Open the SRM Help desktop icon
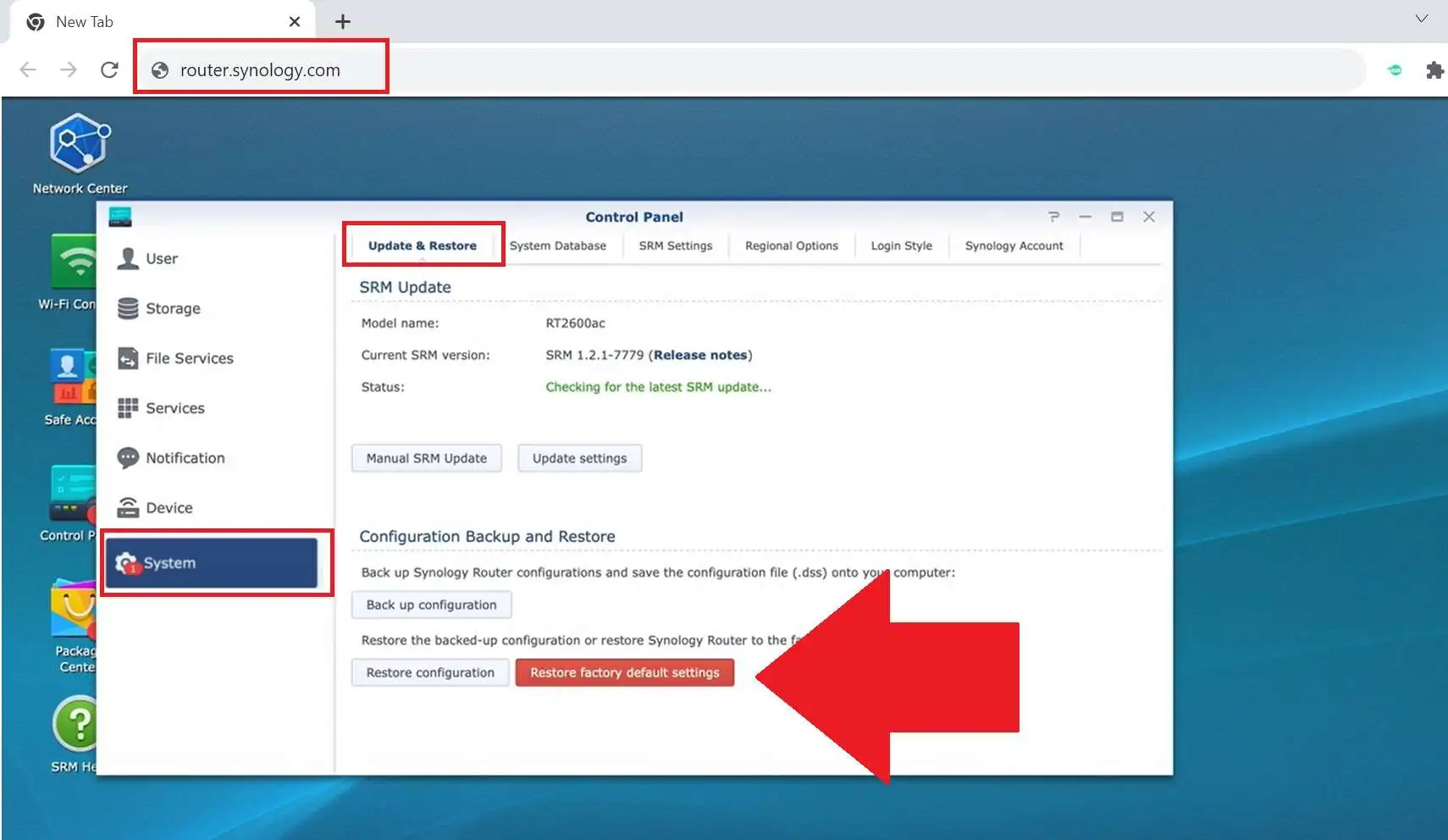This screenshot has width=1448, height=840. [76, 735]
